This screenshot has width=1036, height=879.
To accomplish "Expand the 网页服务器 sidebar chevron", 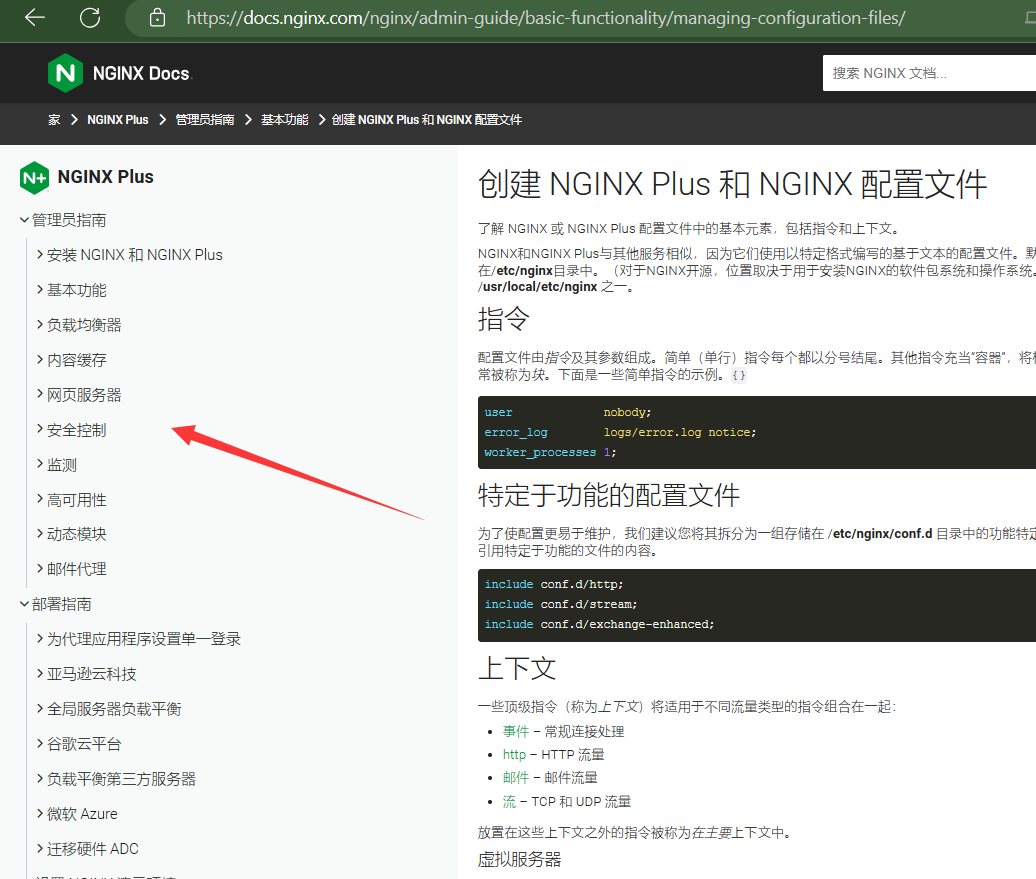I will [40, 395].
